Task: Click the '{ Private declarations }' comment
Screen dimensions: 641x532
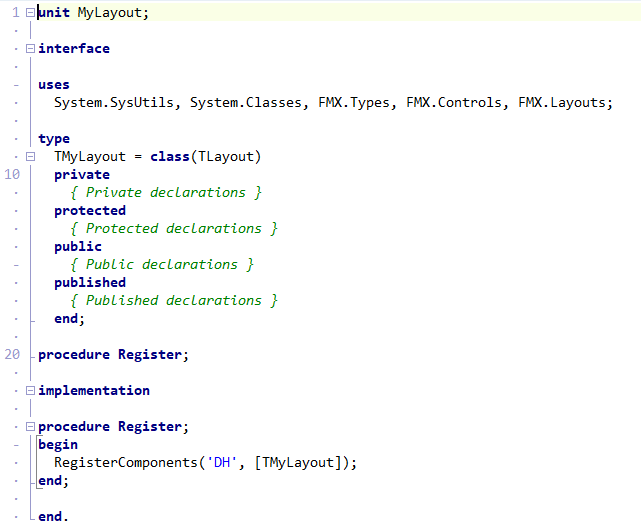Action: (166, 193)
